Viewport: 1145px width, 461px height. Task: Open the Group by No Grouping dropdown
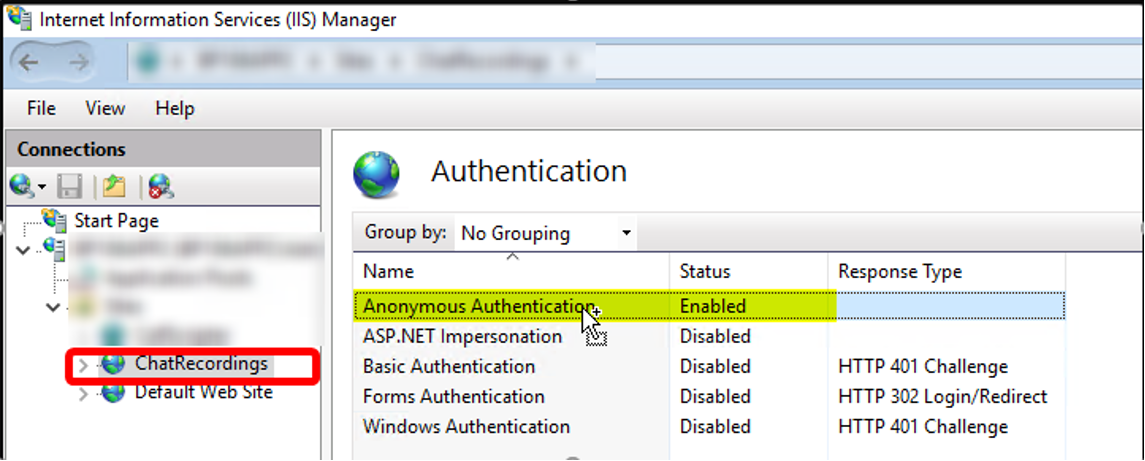point(545,234)
